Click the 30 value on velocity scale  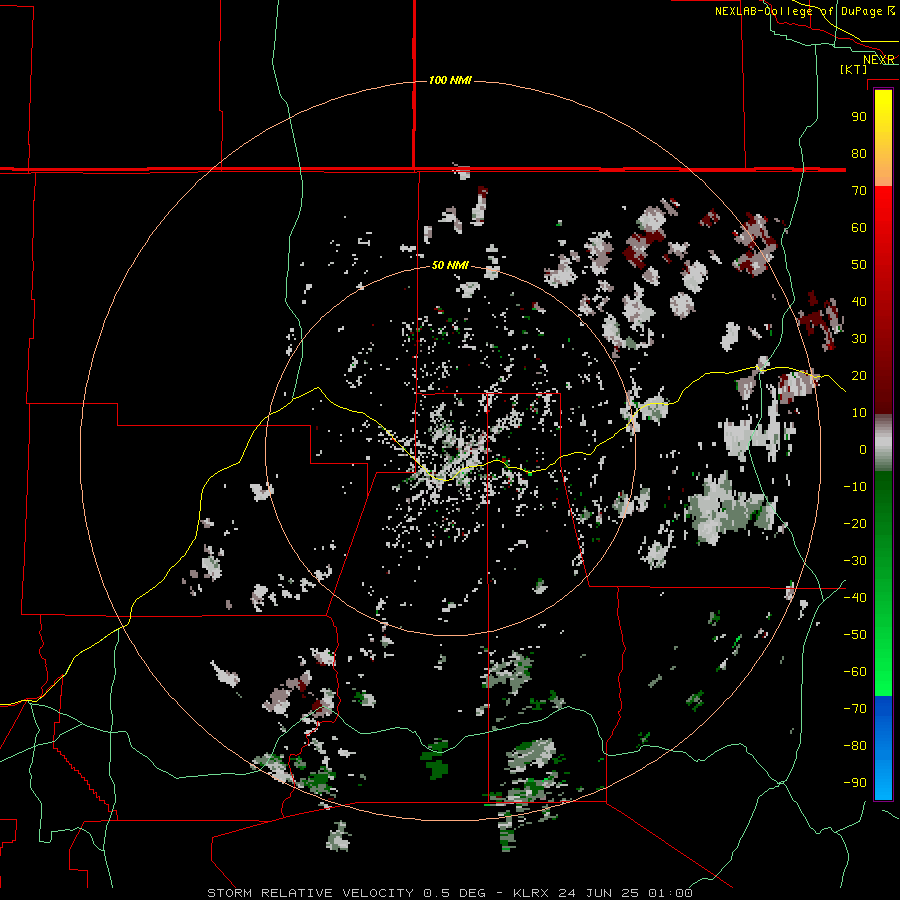tap(859, 339)
